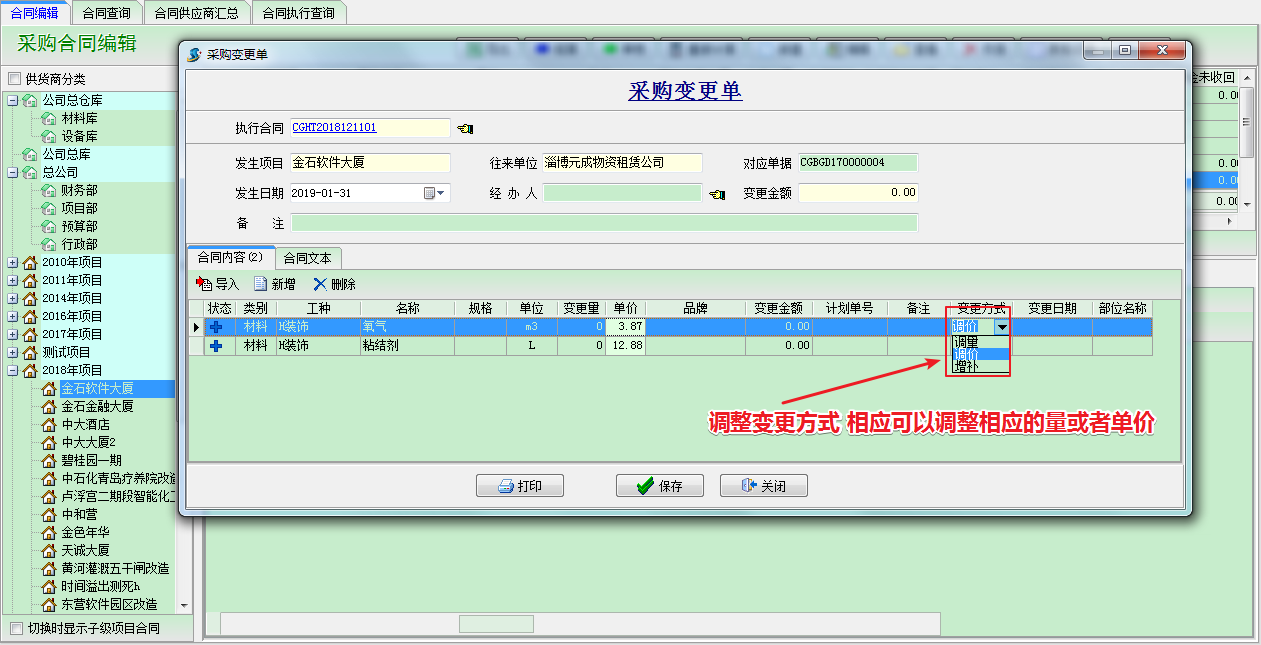Select 金石软件大厦 in project tree
The width and height of the screenshot is (1261, 645).
[x=97, y=388]
